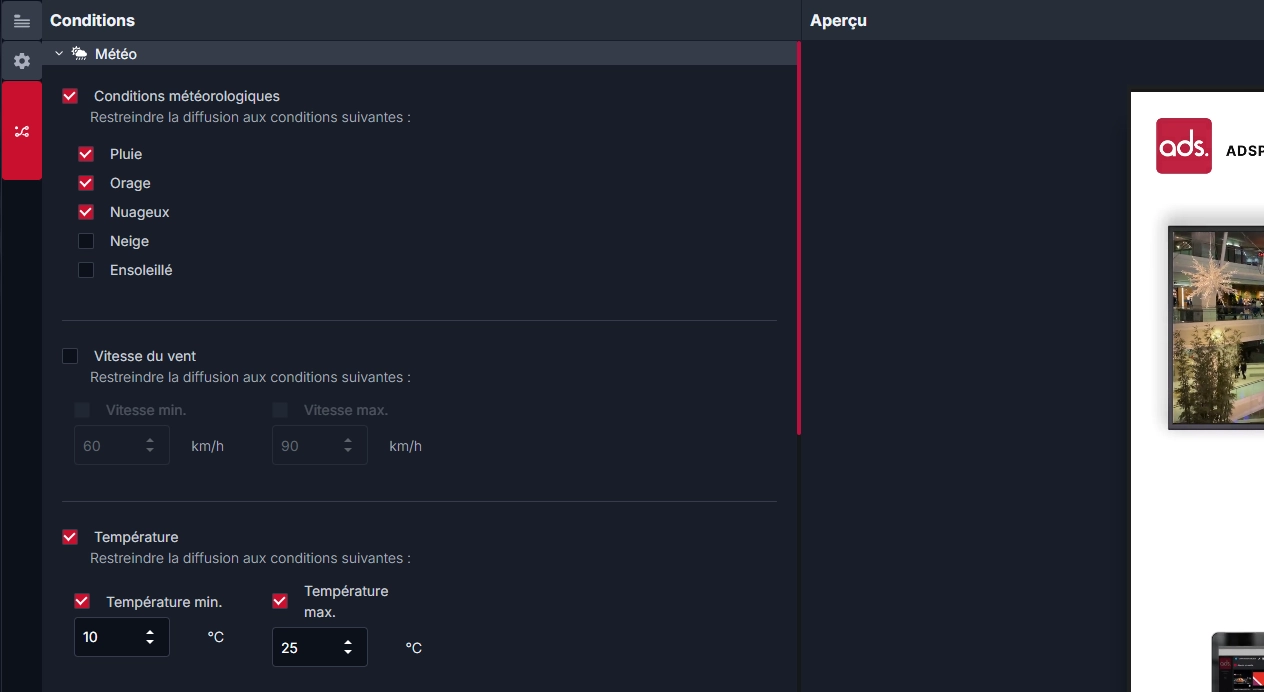1264x692 pixels.
Task: Collapse the Météo section chevron
Action: point(59,54)
